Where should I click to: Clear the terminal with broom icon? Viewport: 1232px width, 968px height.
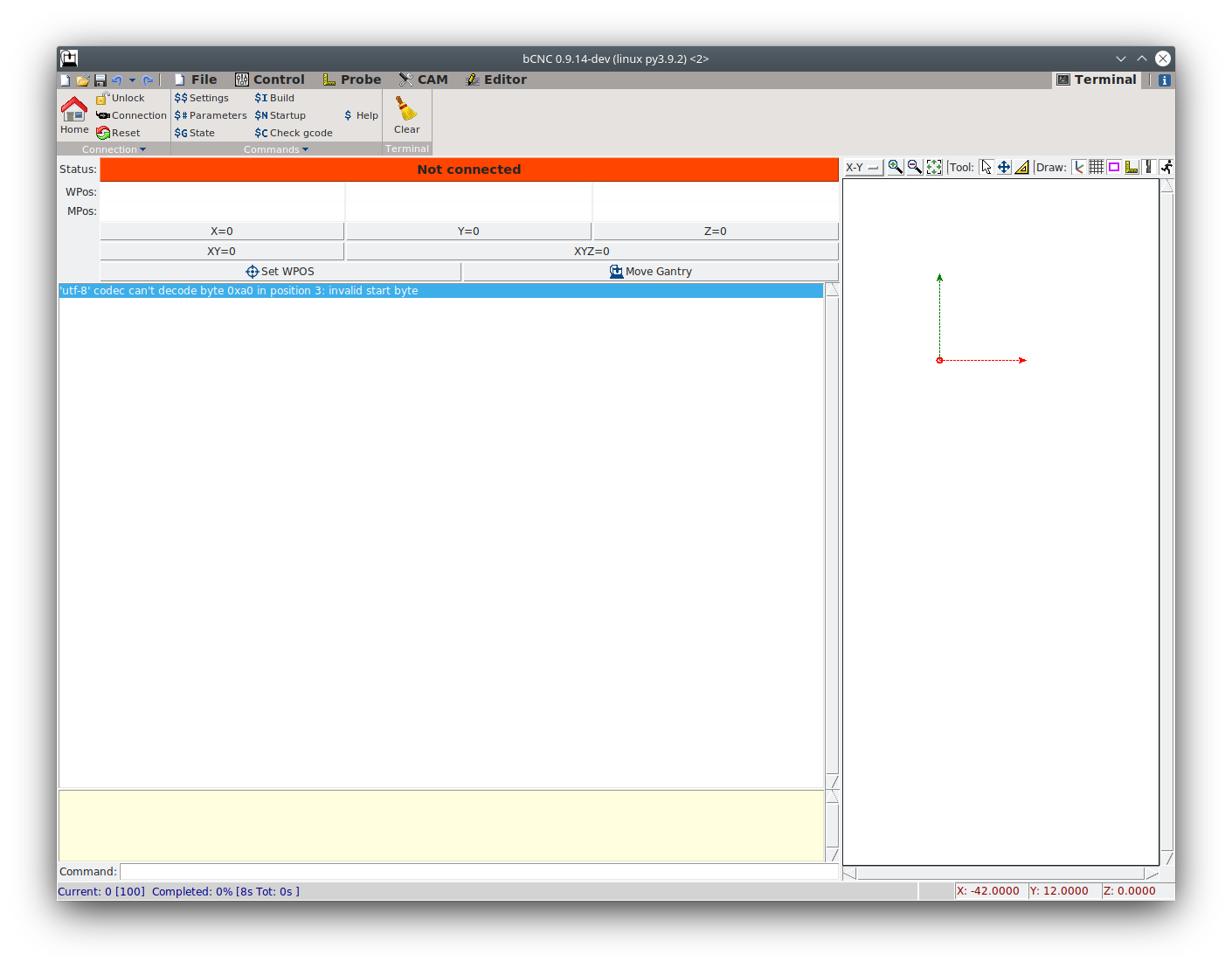[406, 115]
